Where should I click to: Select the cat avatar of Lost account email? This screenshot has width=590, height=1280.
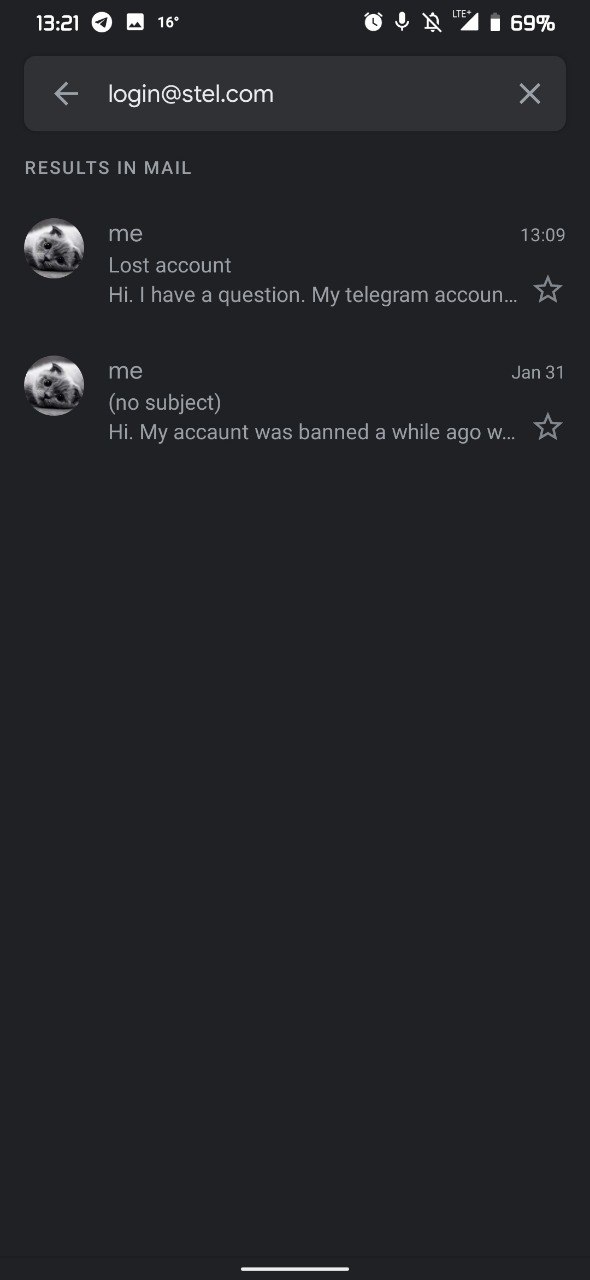coord(54,248)
